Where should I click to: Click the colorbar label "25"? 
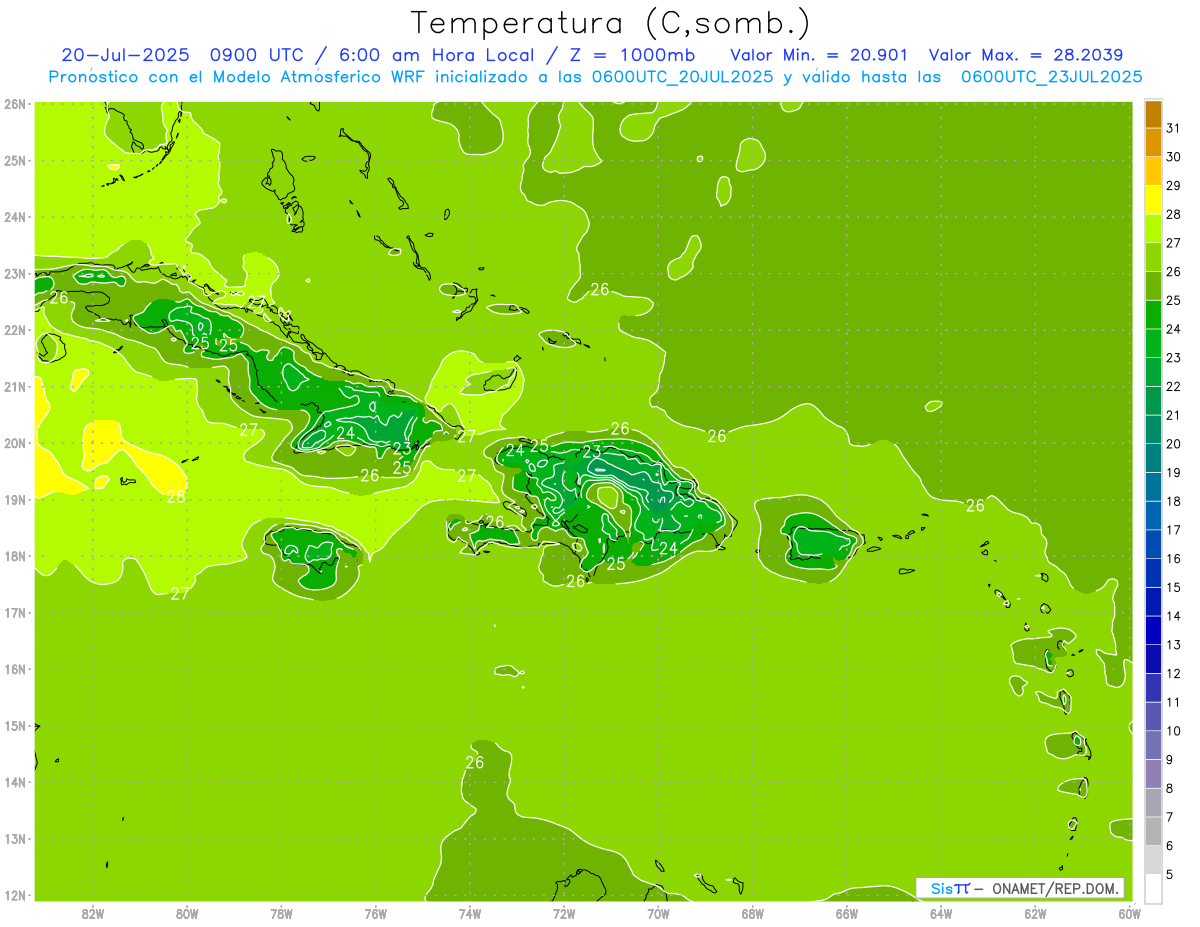coord(1173,300)
